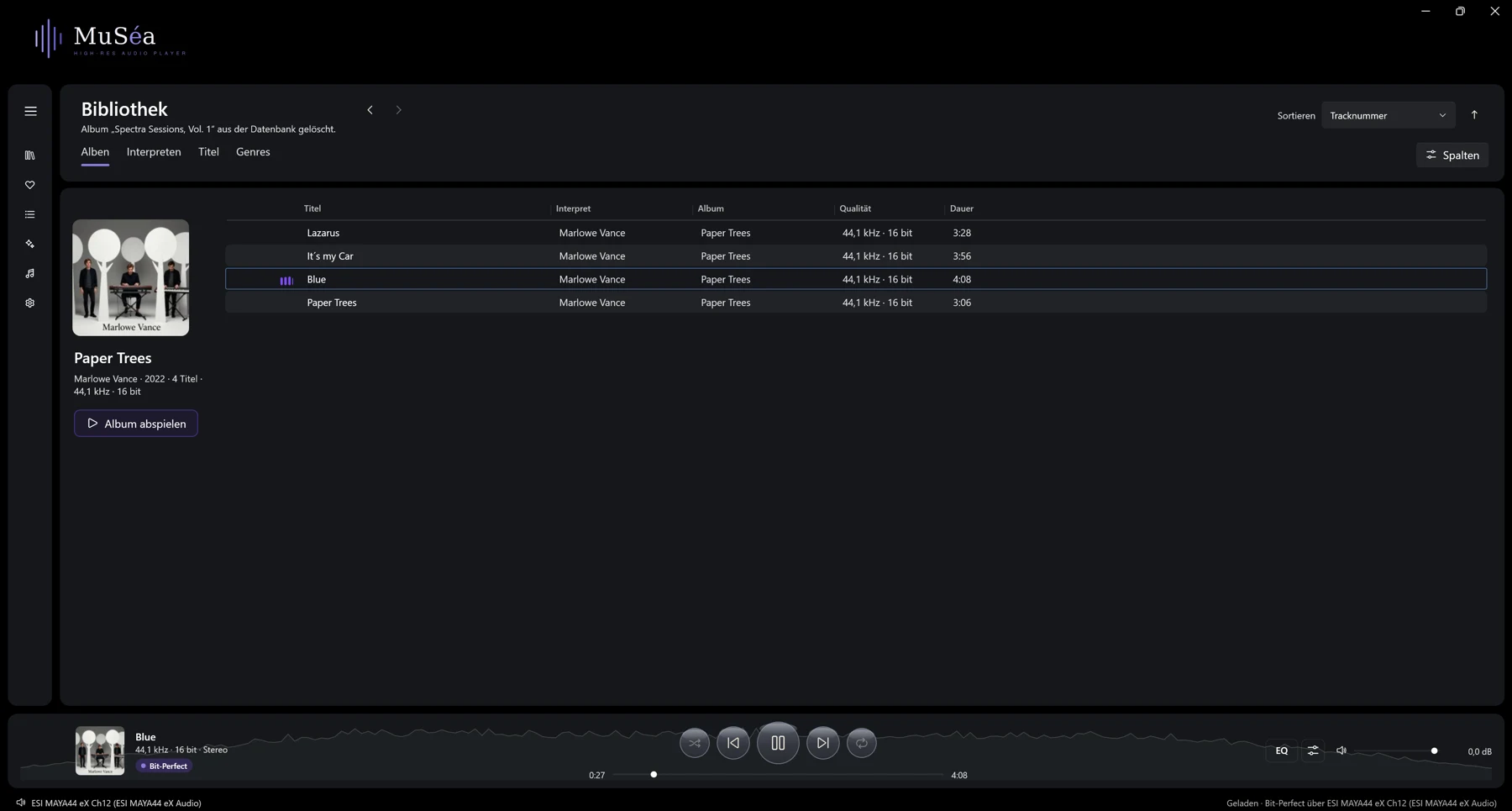Navigate back with left arrow
This screenshot has height=811, width=1512.
click(370, 110)
